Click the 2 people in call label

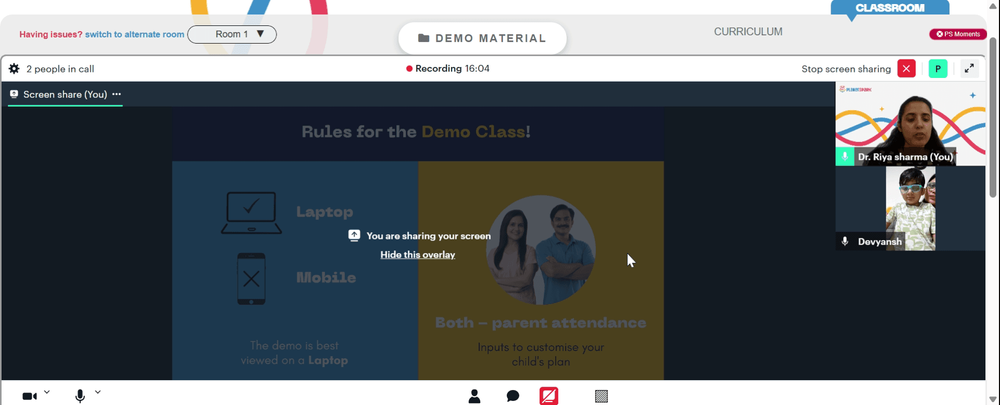[x=60, y=68]
